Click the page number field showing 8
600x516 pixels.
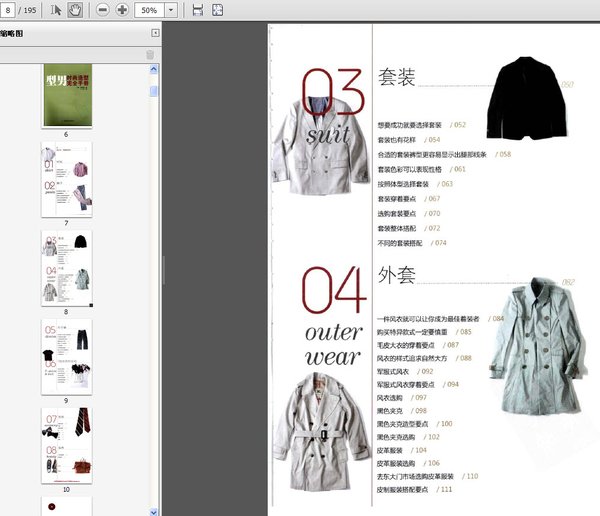point(8,10)
